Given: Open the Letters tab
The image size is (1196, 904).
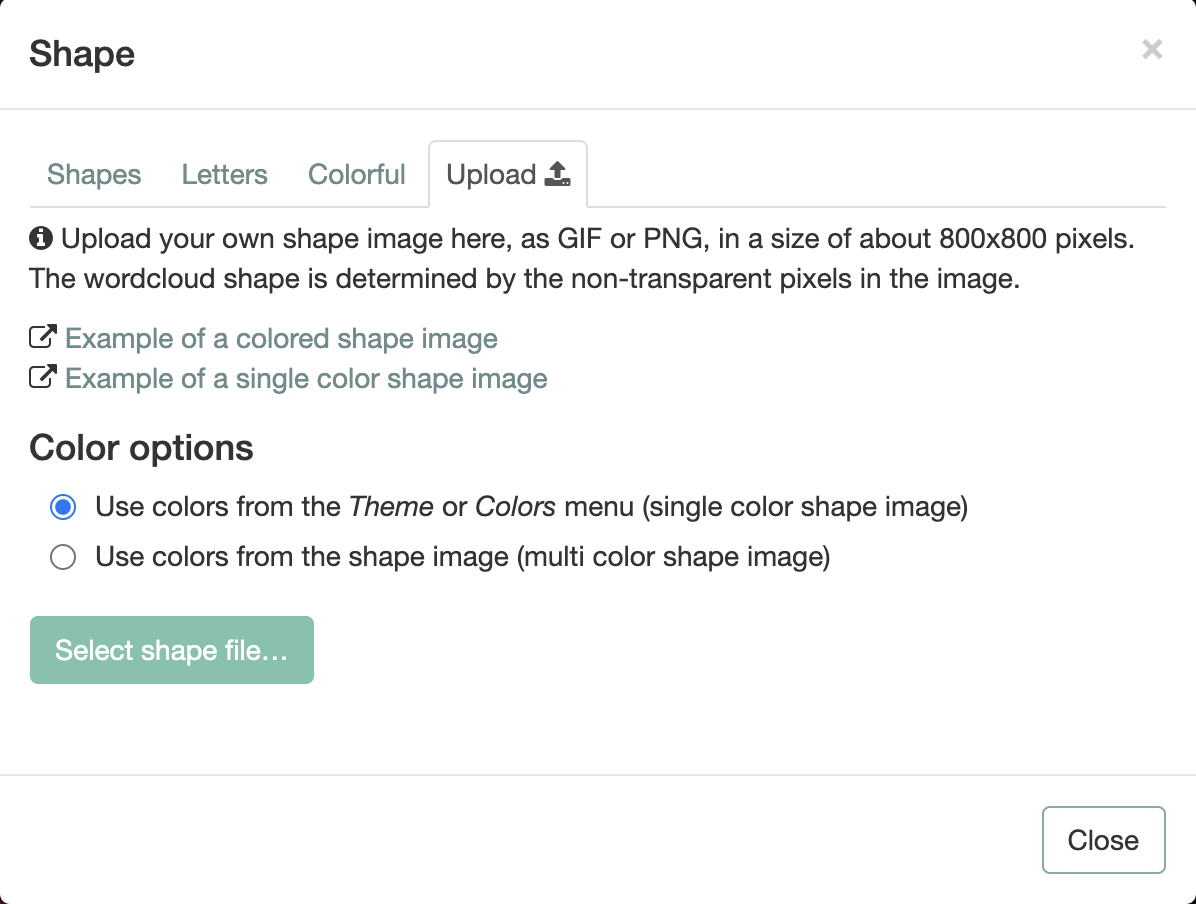Looking at the screenshot, I should pyautogui.click(x=224, y=175).
